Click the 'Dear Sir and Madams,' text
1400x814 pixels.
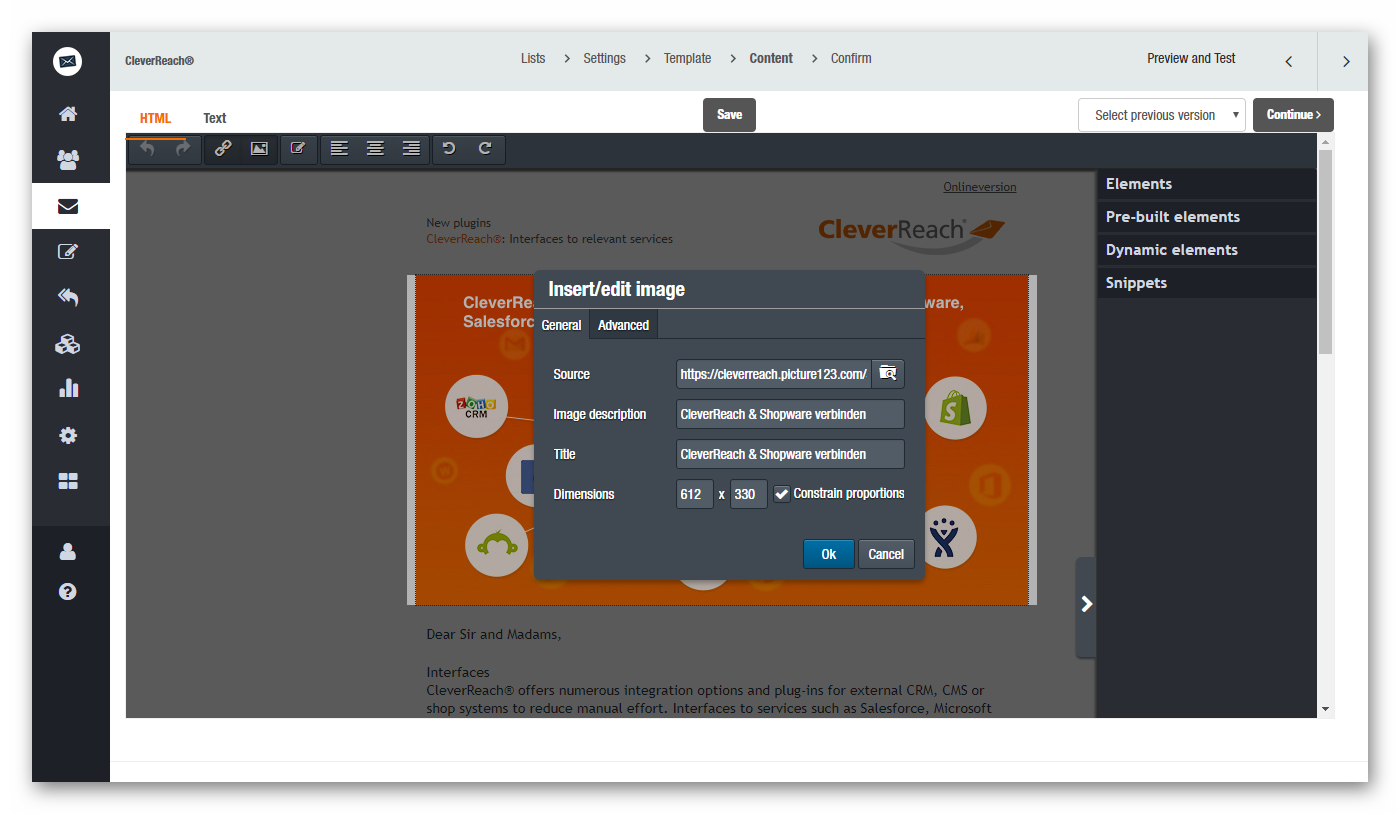(x=494, y=635)
